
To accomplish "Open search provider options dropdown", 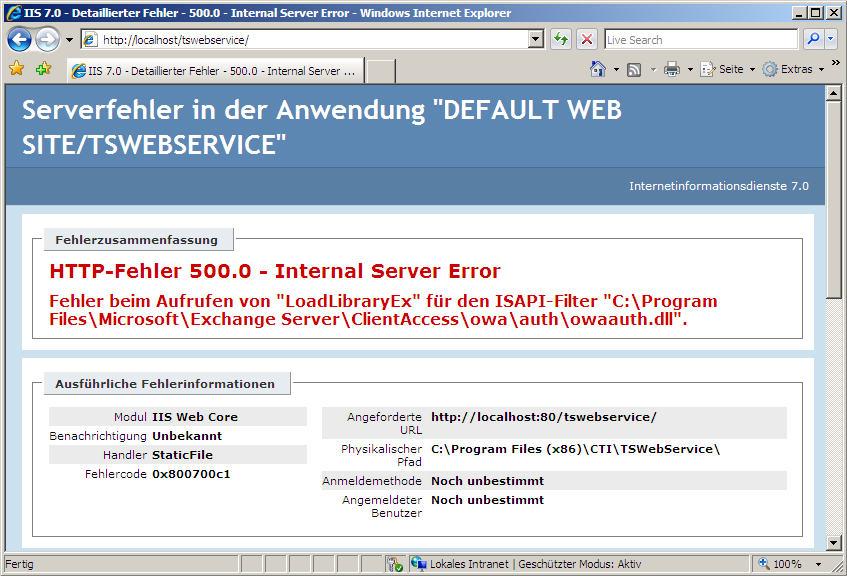I will coord(831,40).
